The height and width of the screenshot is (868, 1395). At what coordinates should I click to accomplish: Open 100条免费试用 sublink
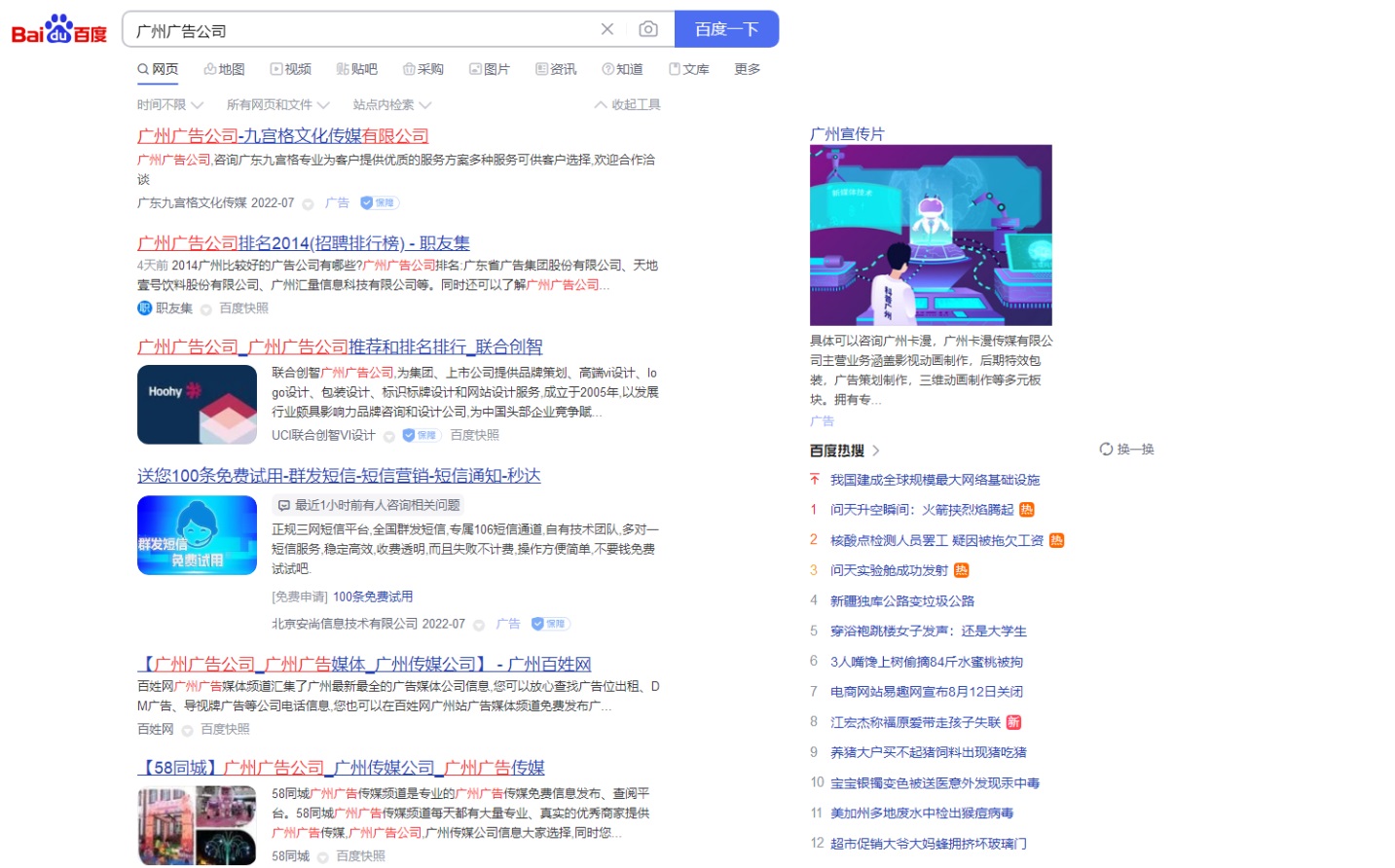pyautogui.click(x=373, y=597)
